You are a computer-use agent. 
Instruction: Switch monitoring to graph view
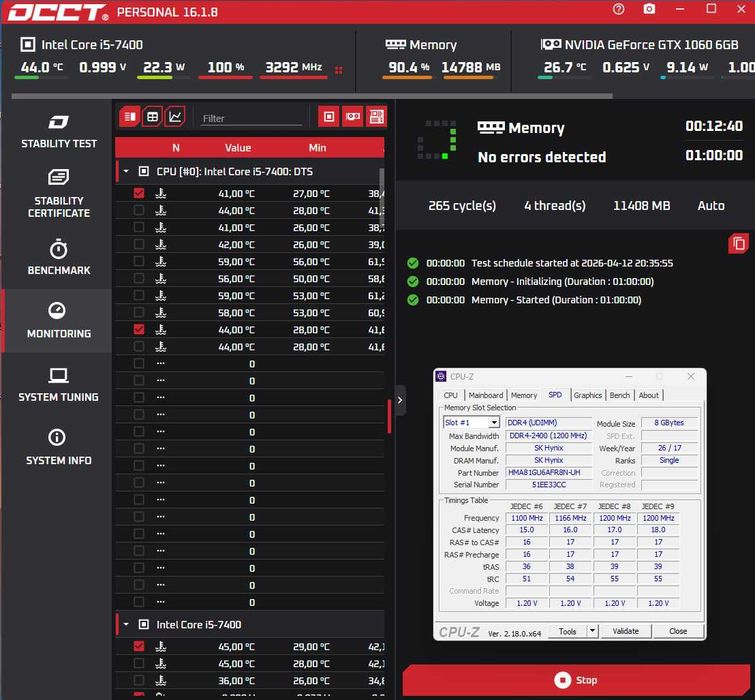coord(175,117)
